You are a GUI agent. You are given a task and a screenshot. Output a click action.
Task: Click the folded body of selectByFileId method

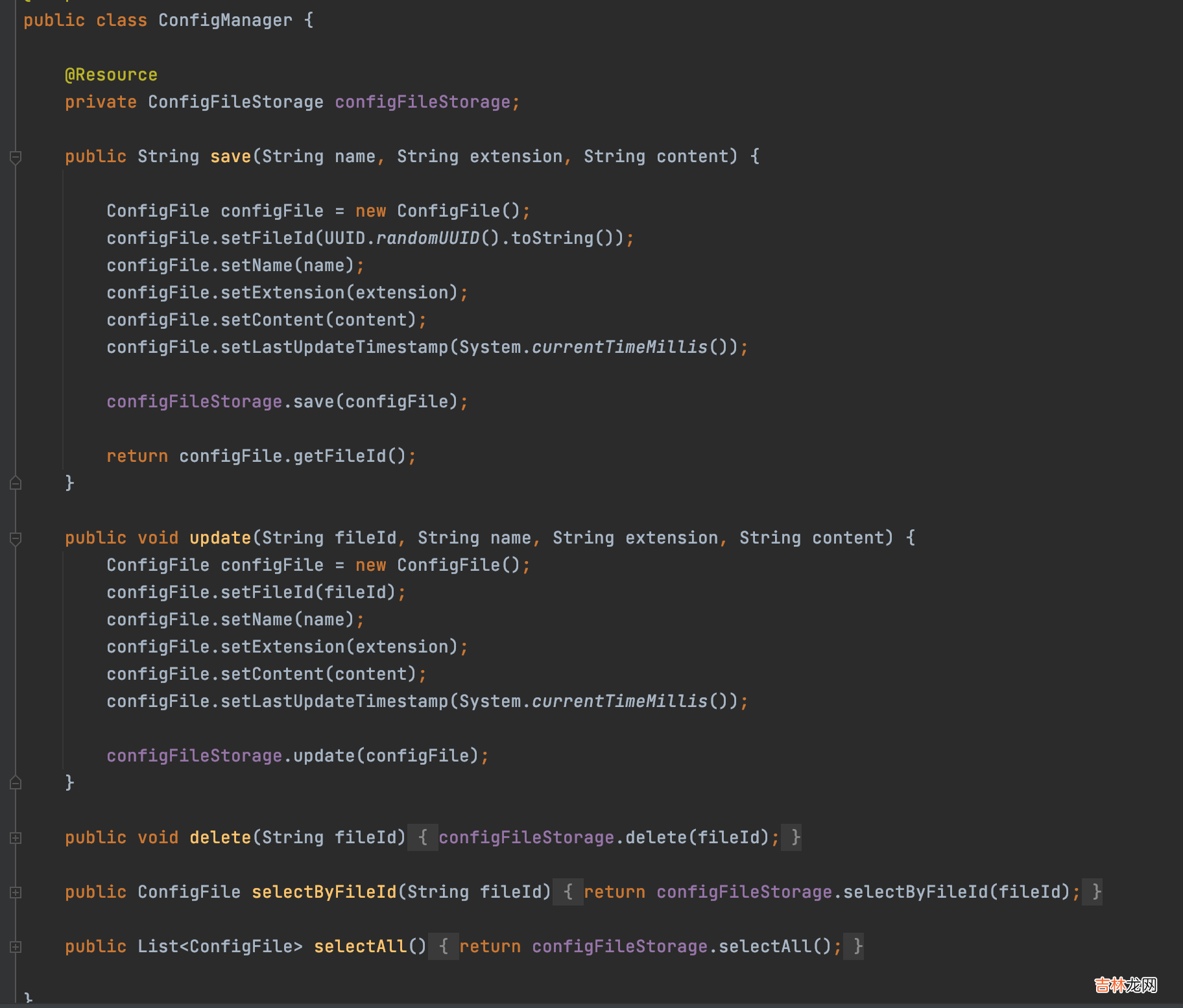click(828, 893)
